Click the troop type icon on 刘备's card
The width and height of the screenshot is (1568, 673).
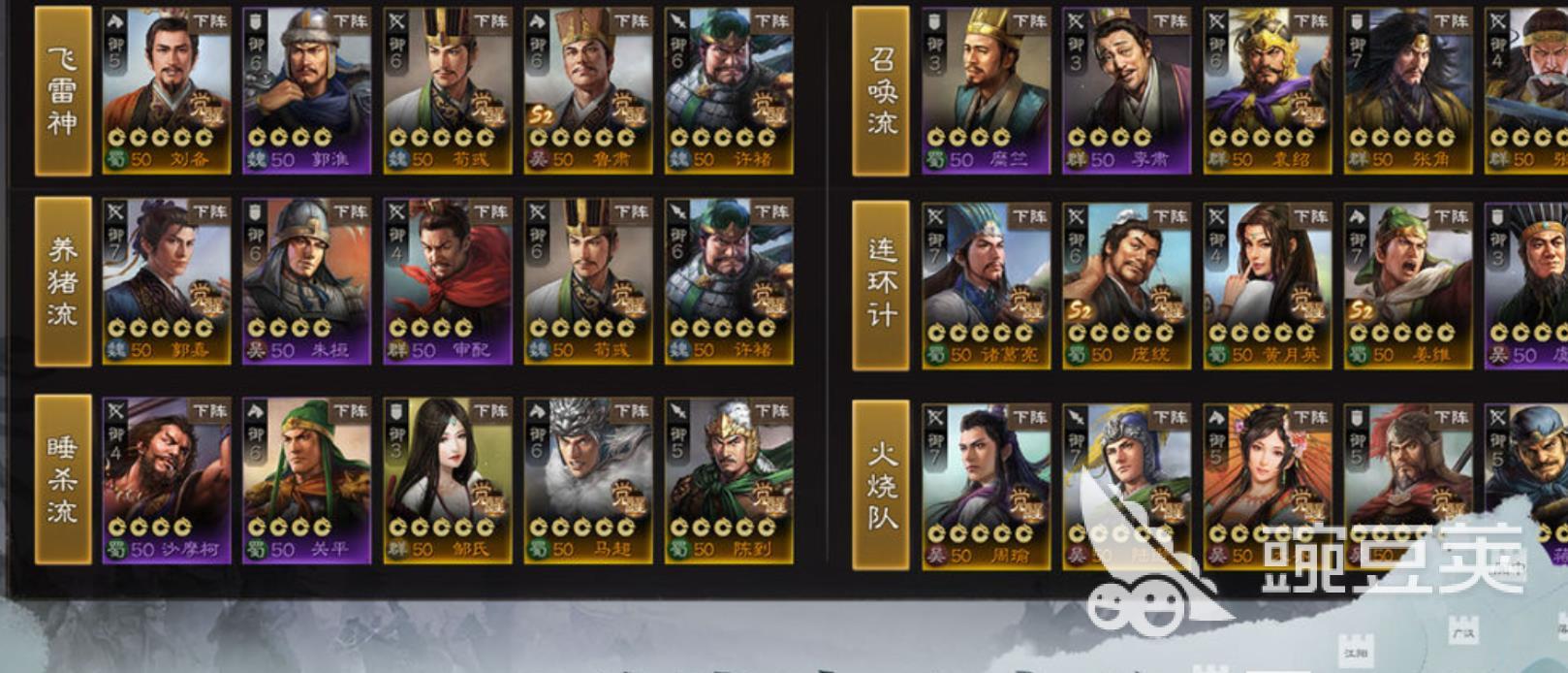tap(115, 21)
